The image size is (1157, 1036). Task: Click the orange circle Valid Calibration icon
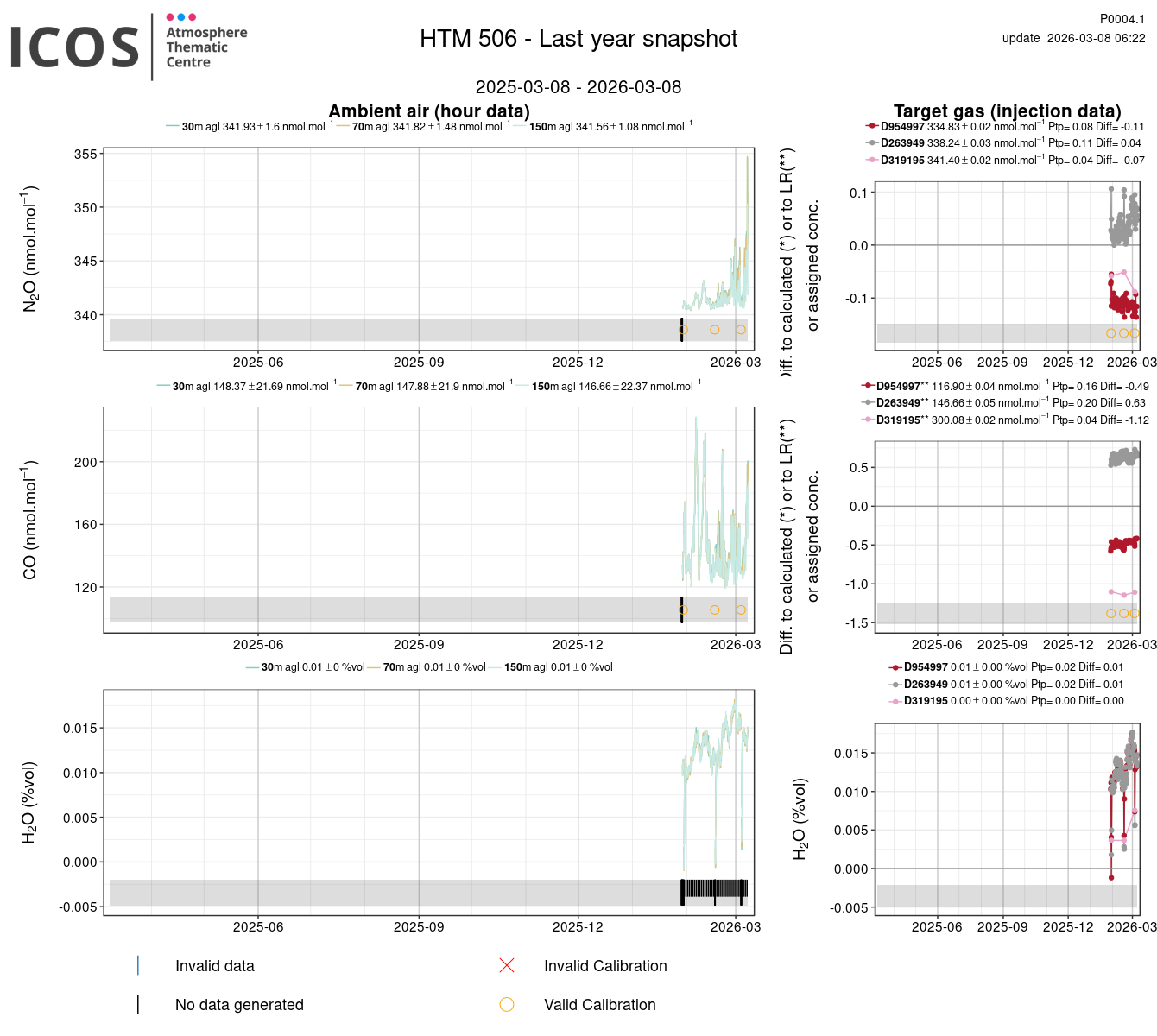pyautogui.click(x=507, y=1004)
